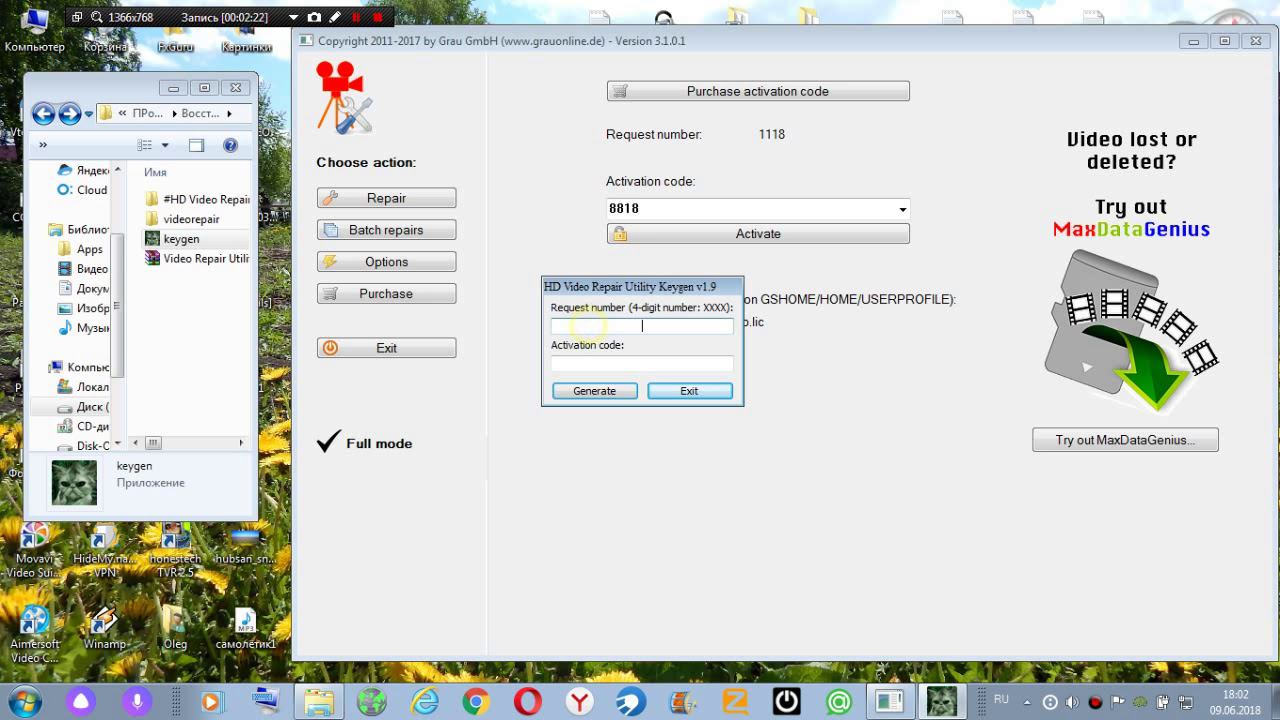This screenshot has height=720, width=1280.
Task: Click the Activate button
Action: pyautogui.click(x=758, y=234)
